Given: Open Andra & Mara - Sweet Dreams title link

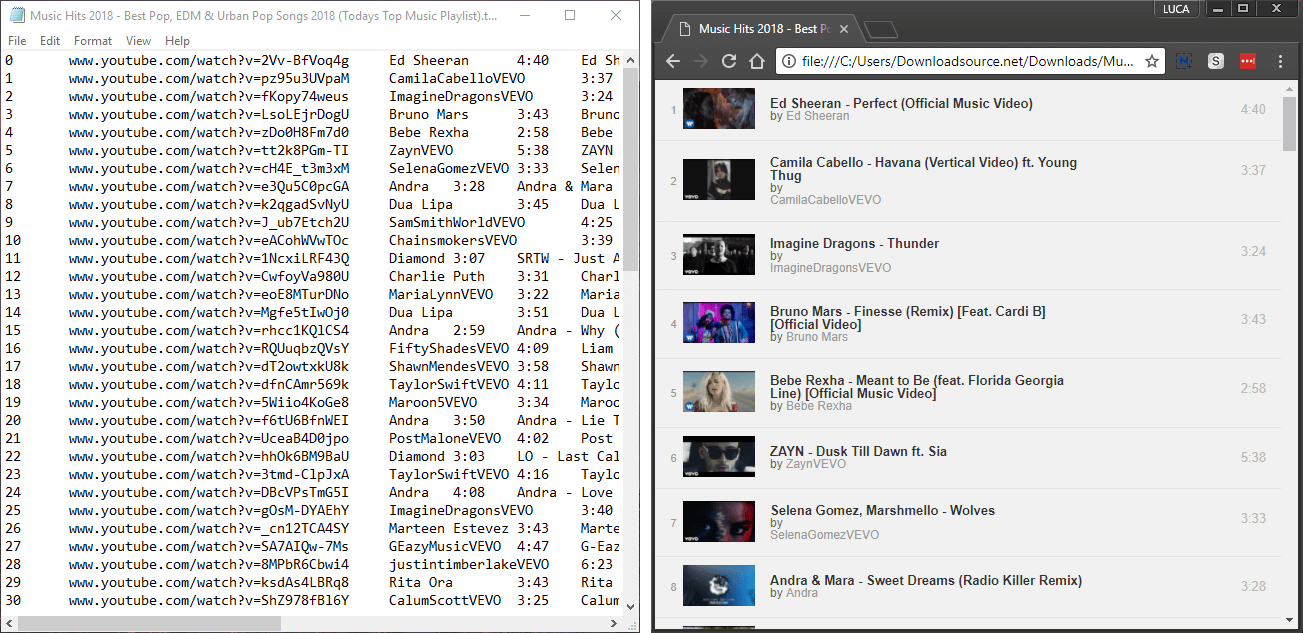Looking at the screenshot, I should pos(926,580).
